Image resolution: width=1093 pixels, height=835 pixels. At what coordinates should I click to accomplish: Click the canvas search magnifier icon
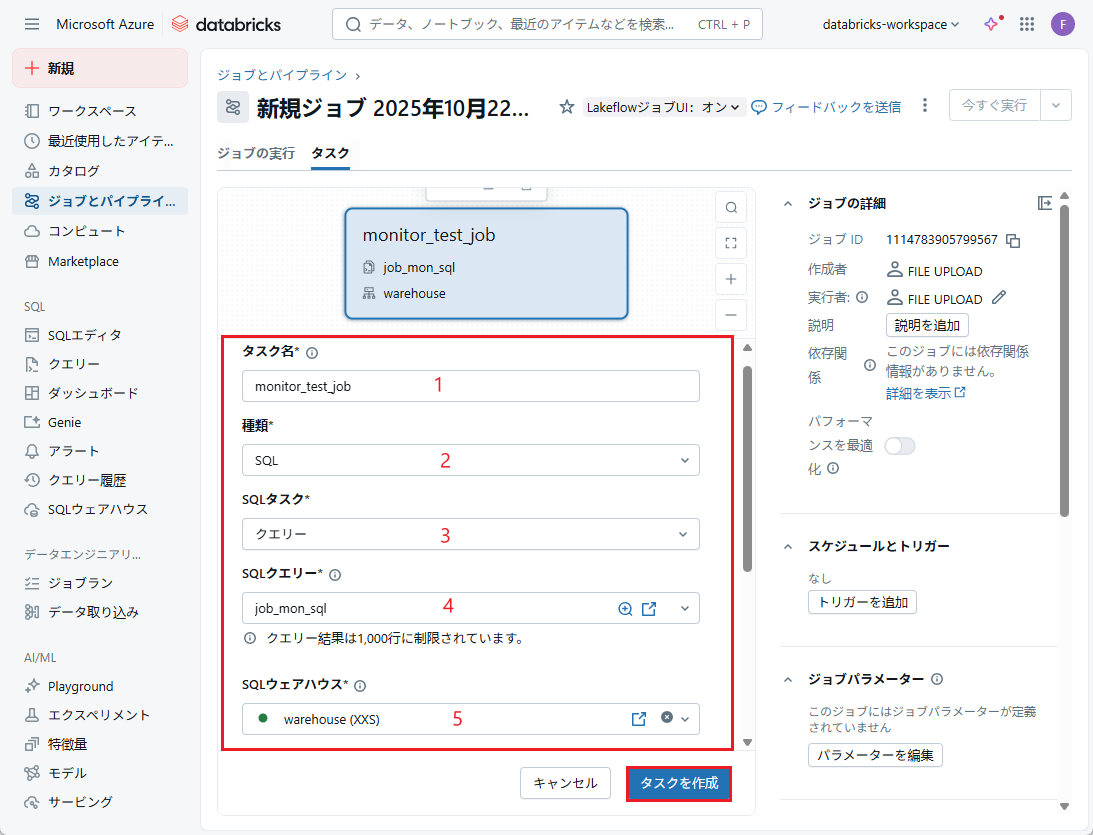pos(731,208)
